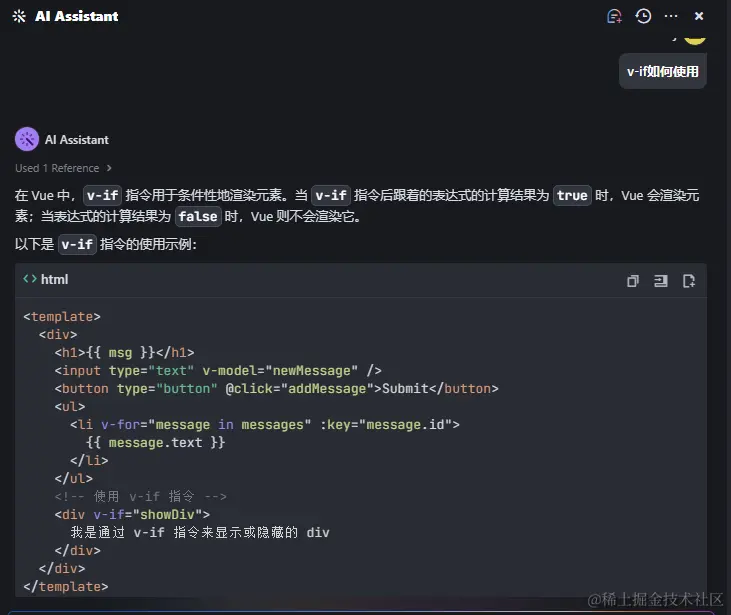Click the user message 'v-if如何使用'

pyautogui.click(x=662, y=71)
